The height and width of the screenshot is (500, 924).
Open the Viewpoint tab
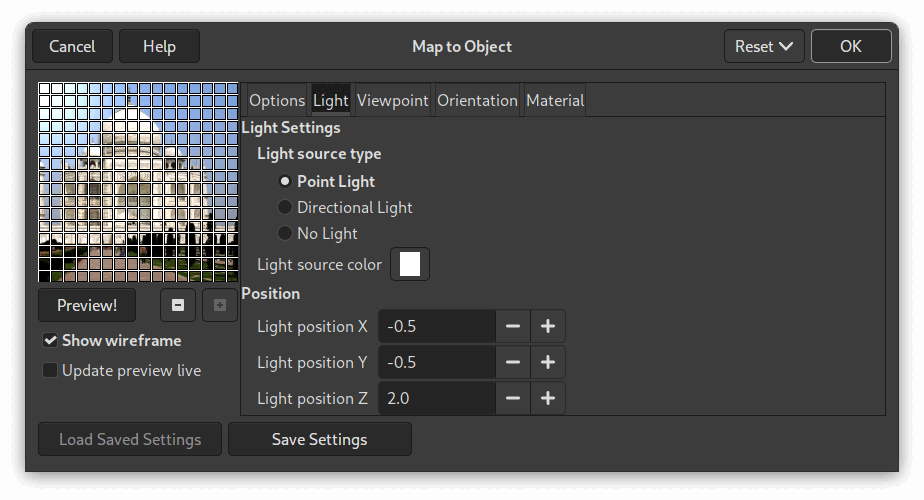[x=393, y=100]
